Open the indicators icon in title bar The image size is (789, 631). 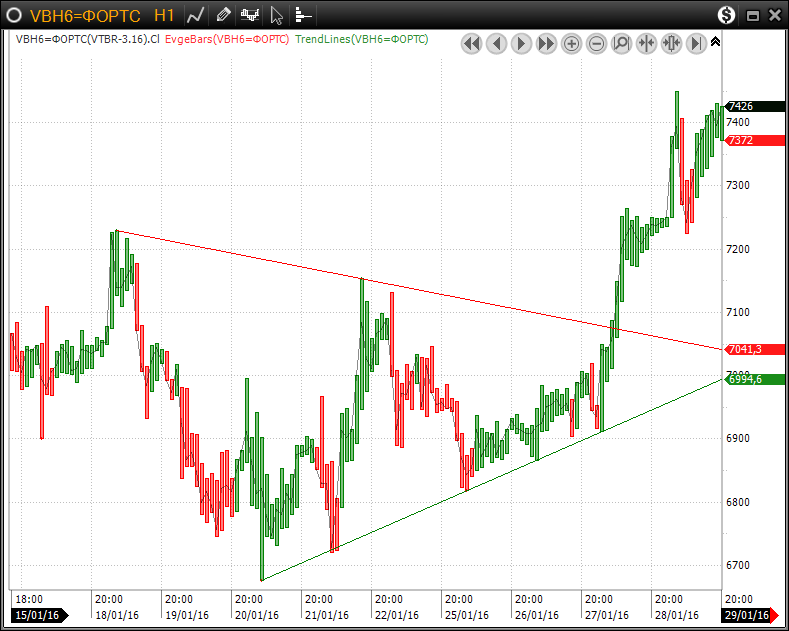point(250,15)
